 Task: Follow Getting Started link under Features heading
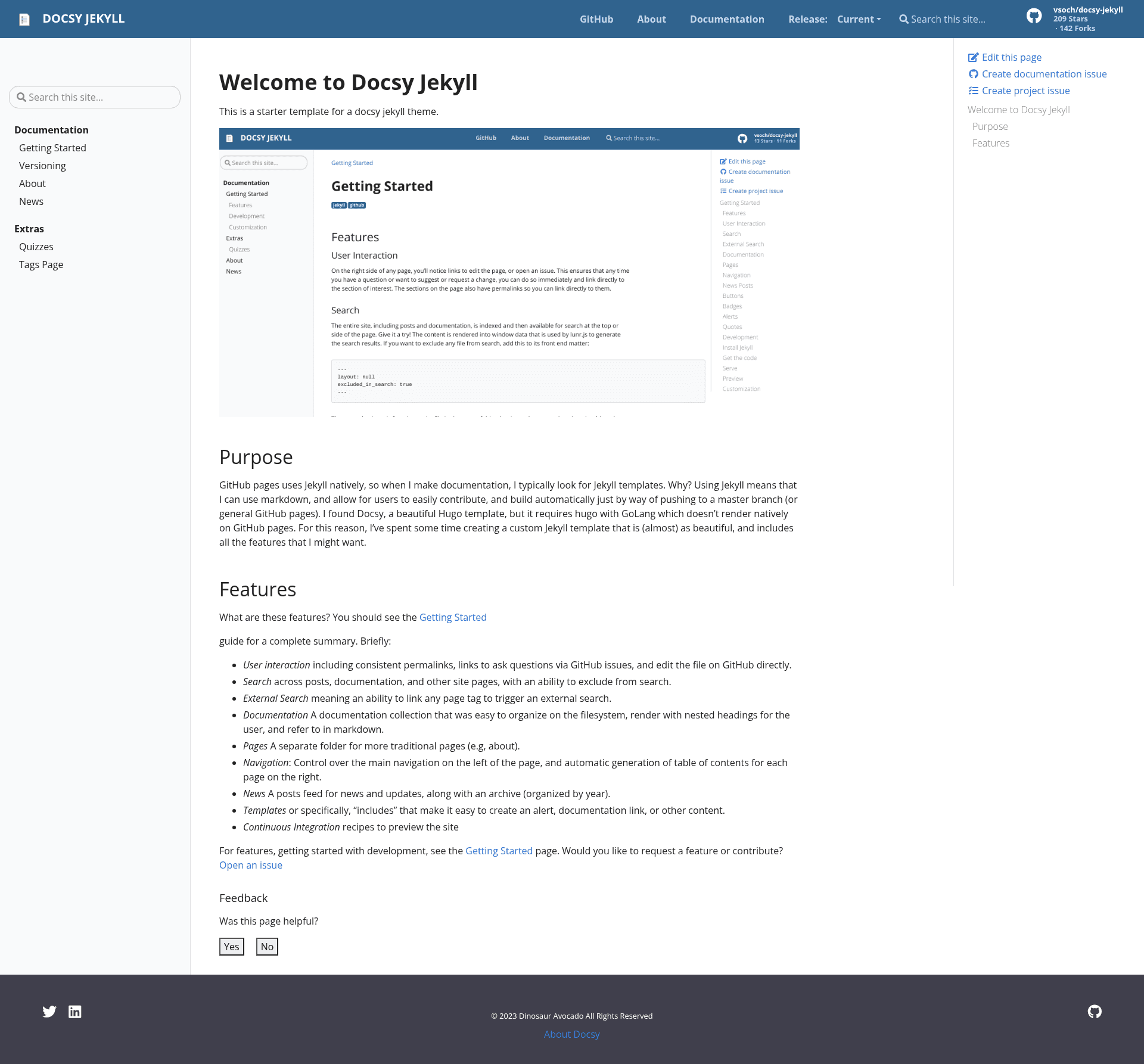coord(453,617)
